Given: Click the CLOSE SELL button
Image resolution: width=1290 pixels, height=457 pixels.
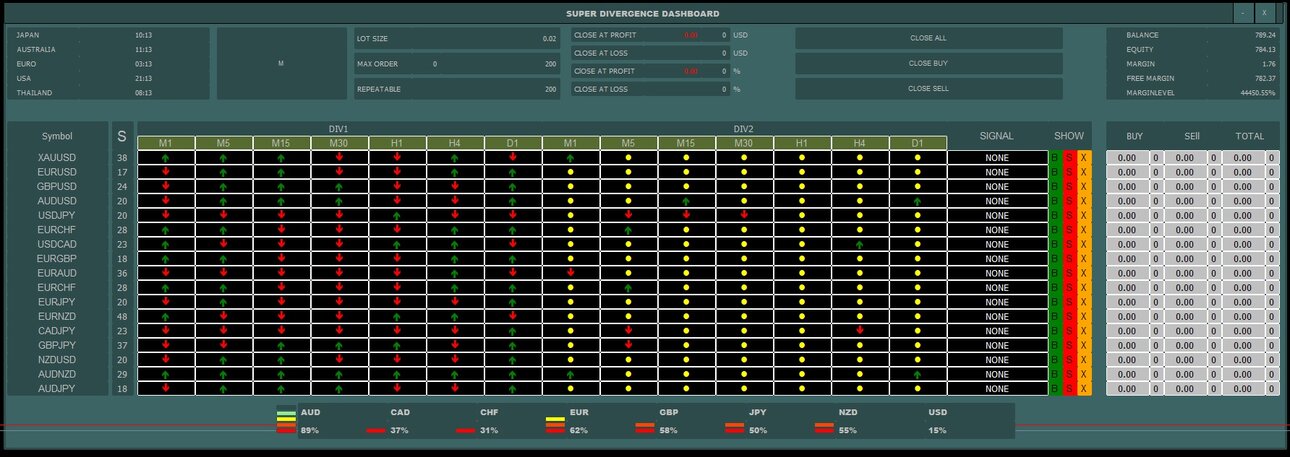Looking at the screenshot, I should 928,88.
